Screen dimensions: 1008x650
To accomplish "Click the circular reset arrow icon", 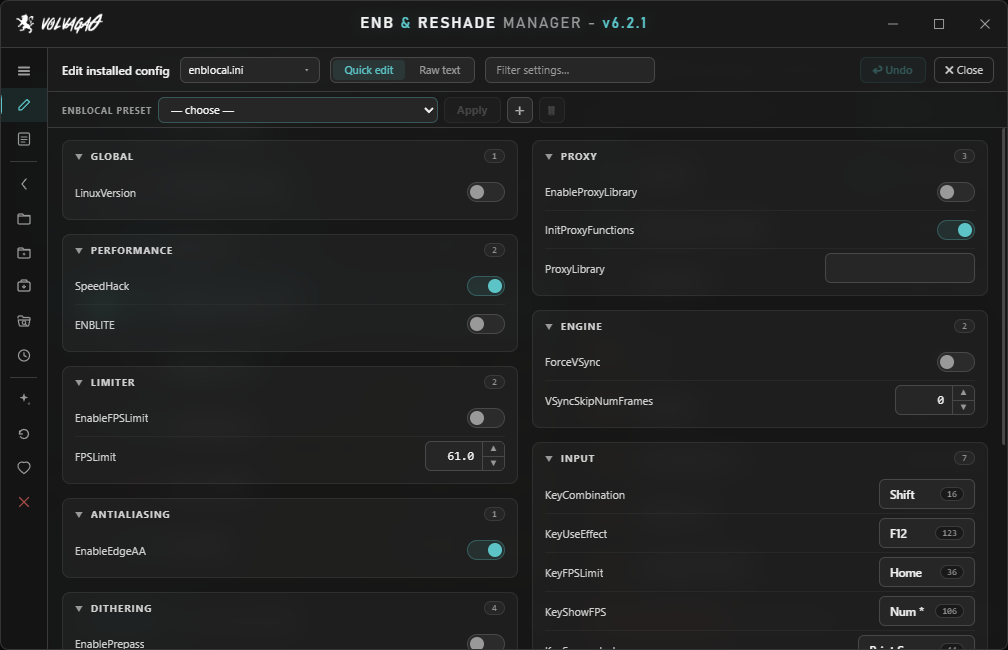I will tap(24, 434).
